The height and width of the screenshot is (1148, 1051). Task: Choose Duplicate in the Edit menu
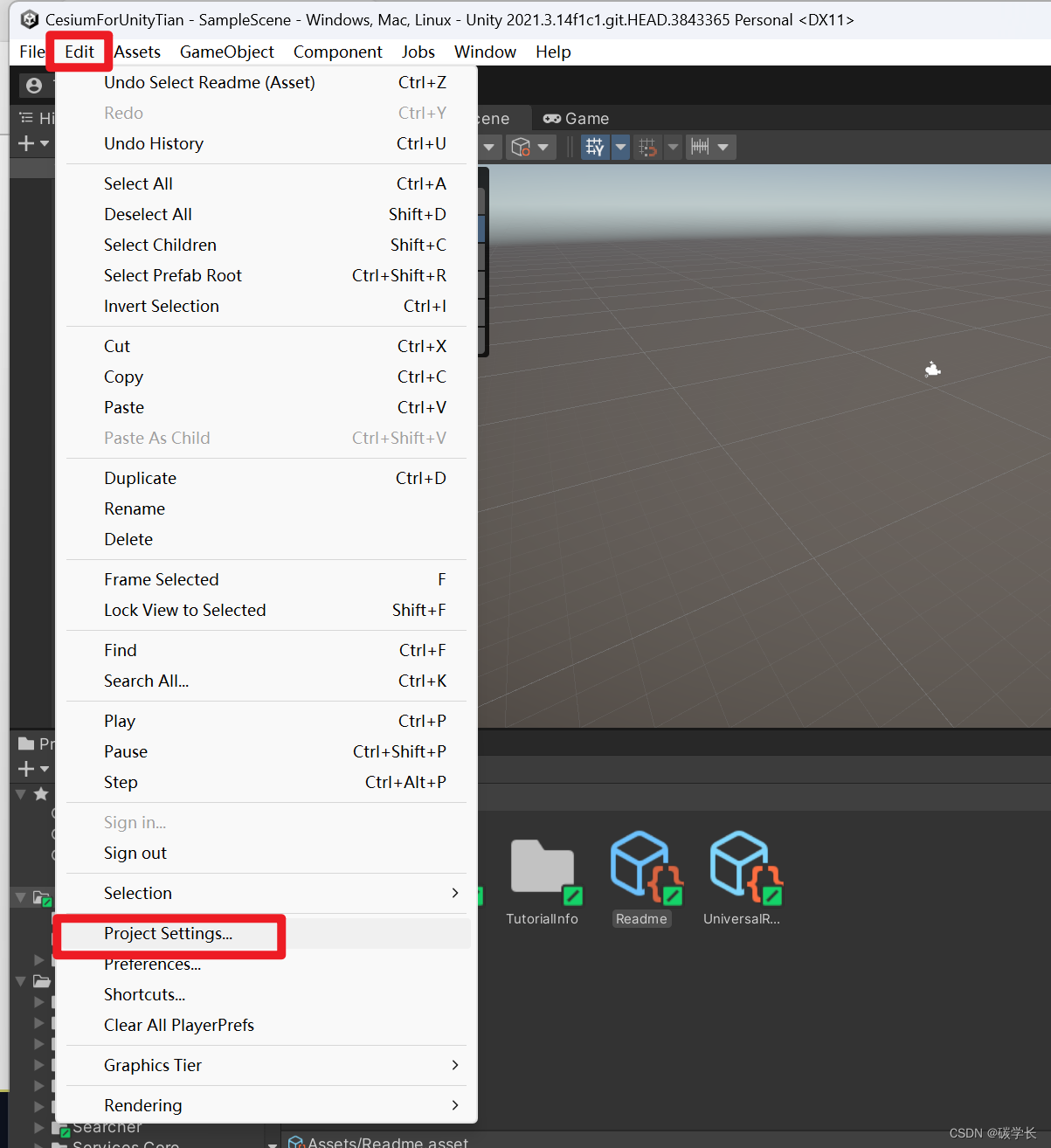[266, 478]
